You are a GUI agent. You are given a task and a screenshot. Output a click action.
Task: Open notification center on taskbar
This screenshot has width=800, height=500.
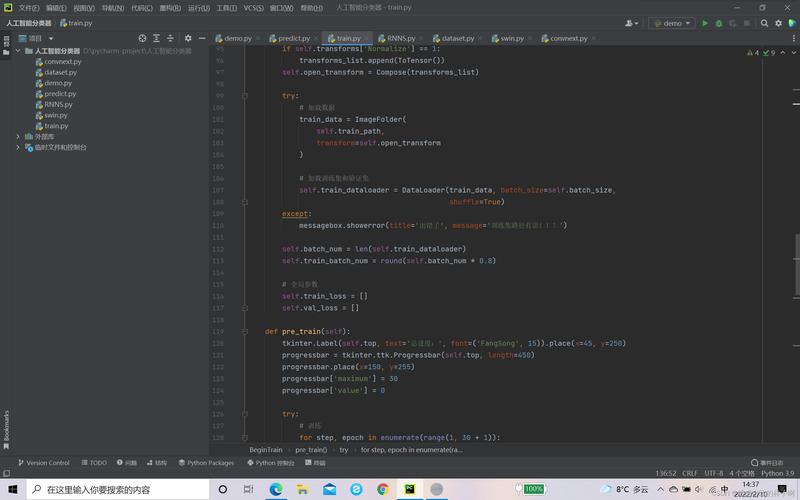click(x=782, y=489)
